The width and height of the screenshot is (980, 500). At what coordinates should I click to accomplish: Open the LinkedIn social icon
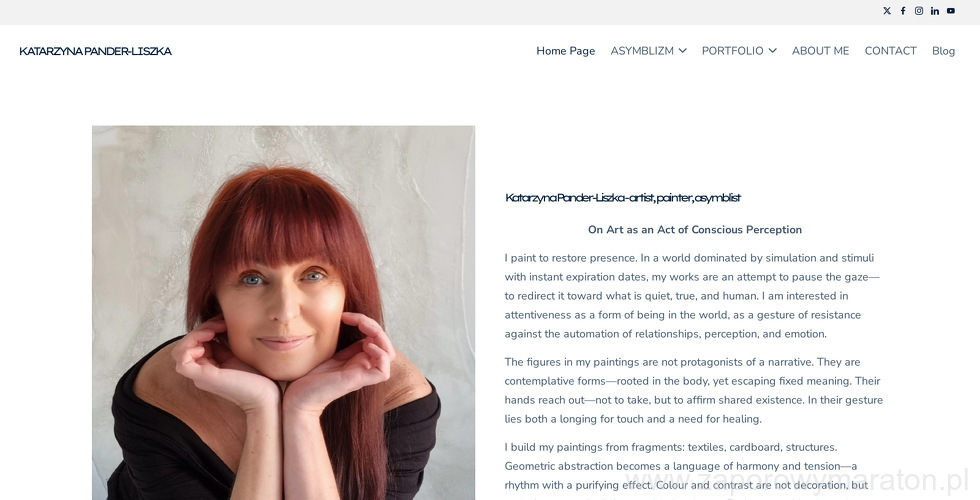pos(935,11)
